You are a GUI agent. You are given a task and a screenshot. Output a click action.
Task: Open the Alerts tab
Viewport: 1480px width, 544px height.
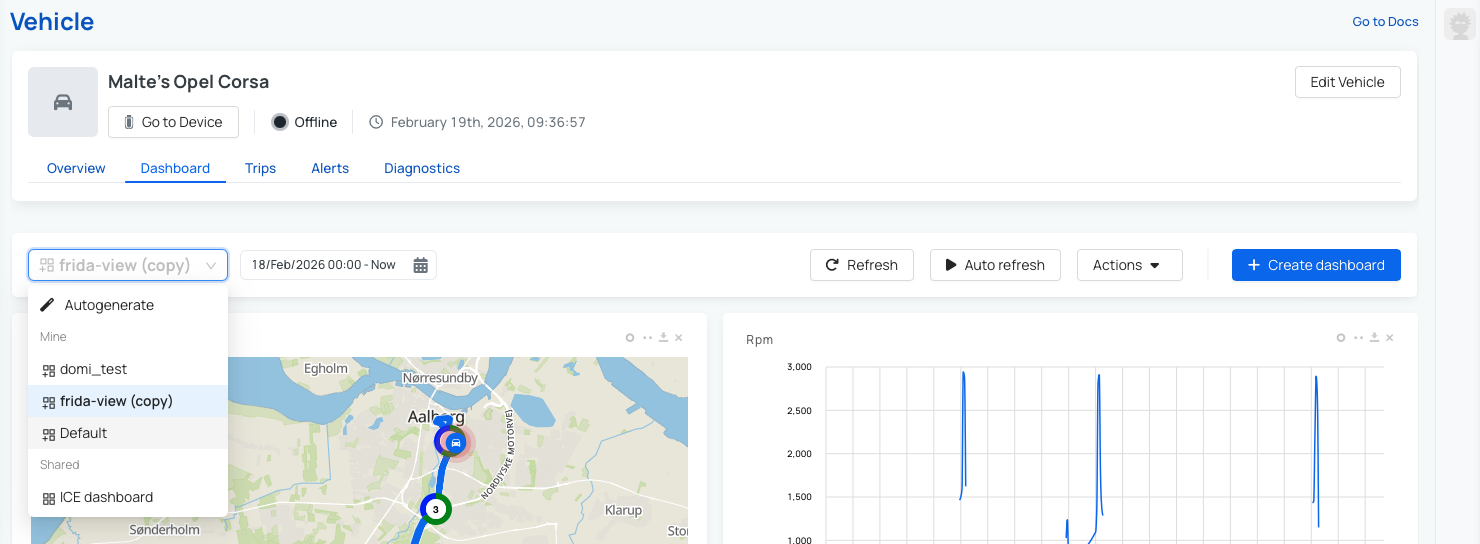pos(330,168)
